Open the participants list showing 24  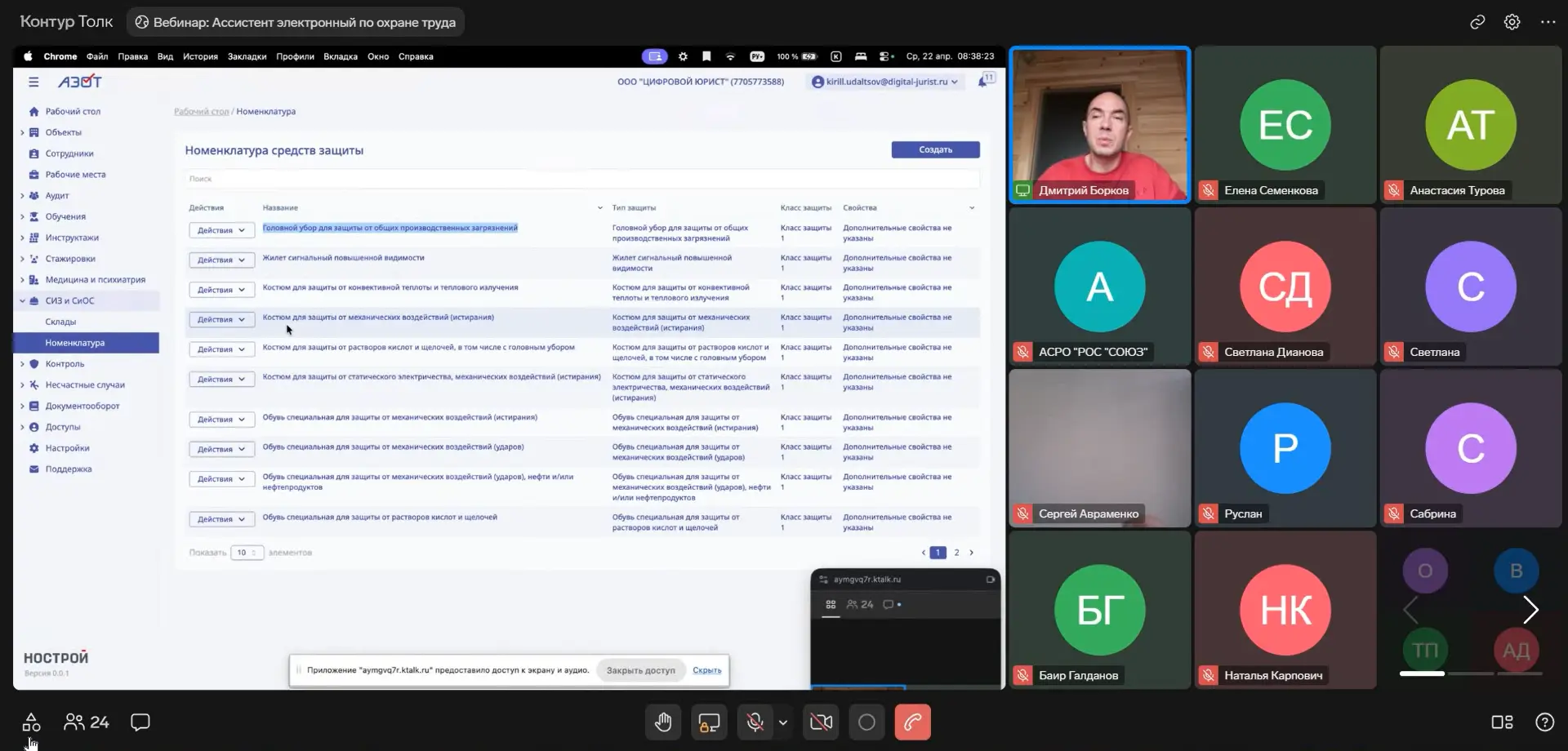(87, 722)
